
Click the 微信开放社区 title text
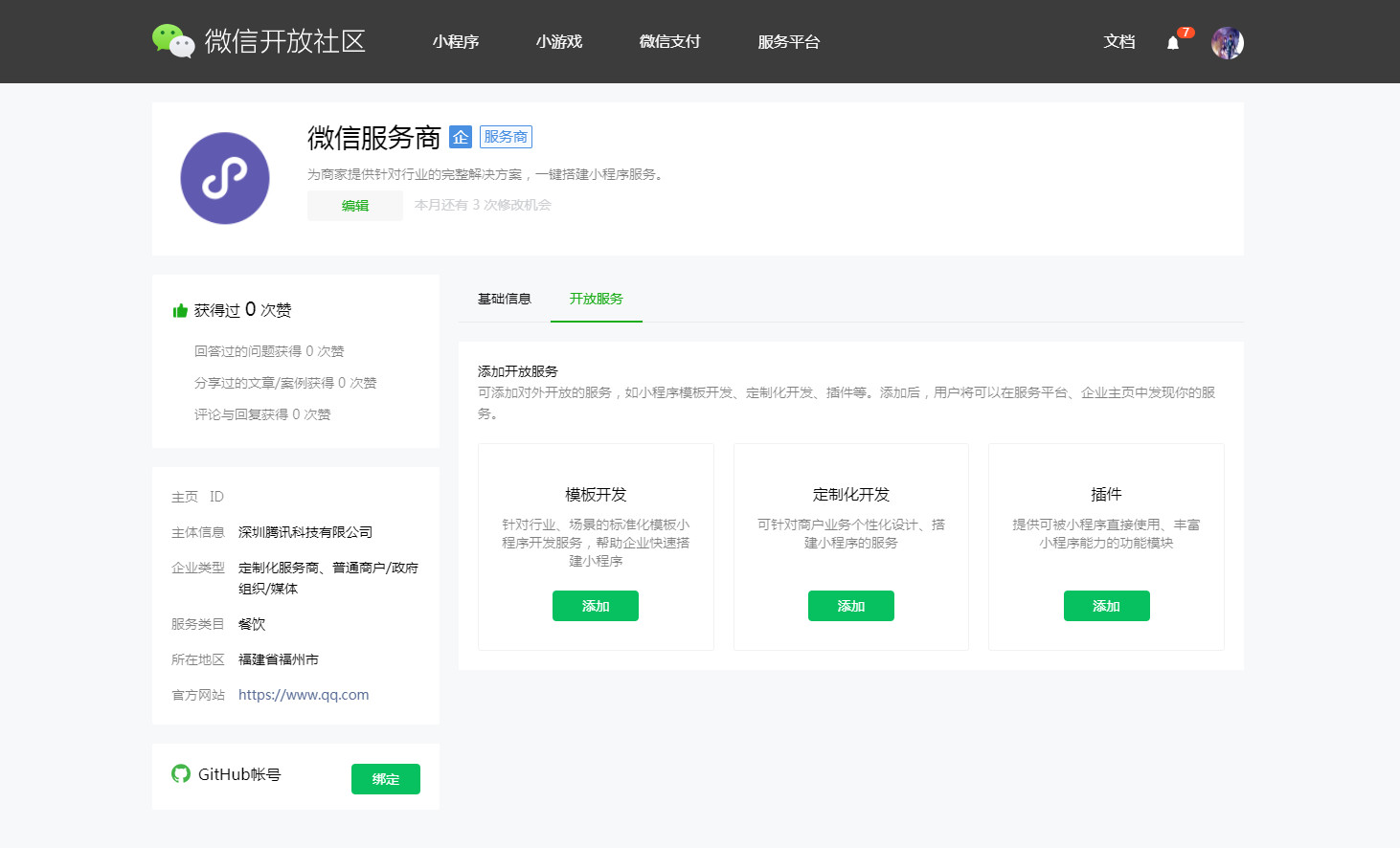click(285, 41)
